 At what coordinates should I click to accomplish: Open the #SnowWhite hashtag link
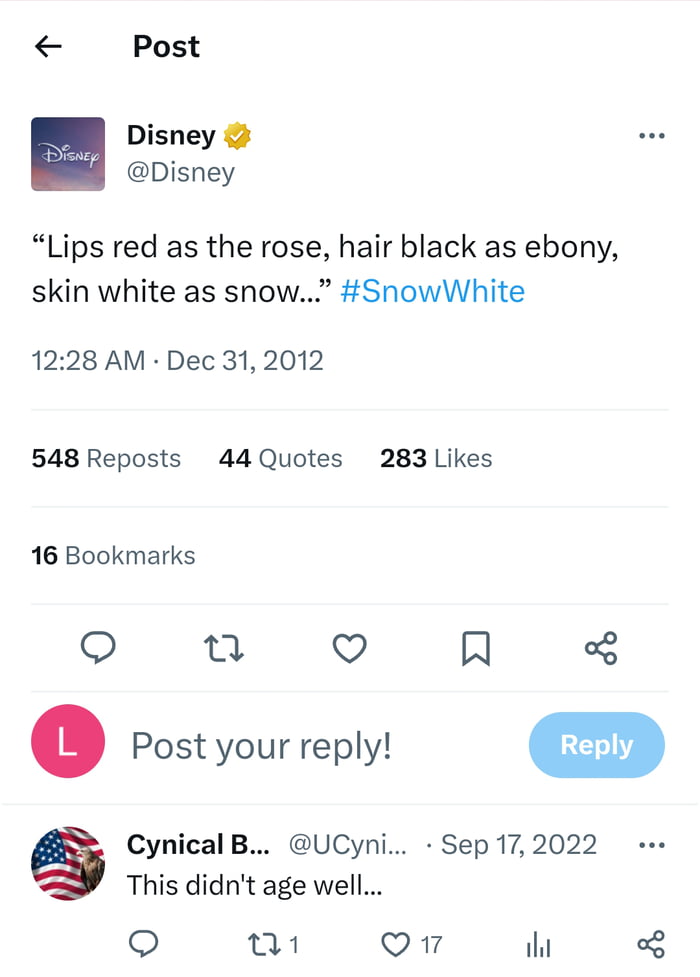point(432,291)
